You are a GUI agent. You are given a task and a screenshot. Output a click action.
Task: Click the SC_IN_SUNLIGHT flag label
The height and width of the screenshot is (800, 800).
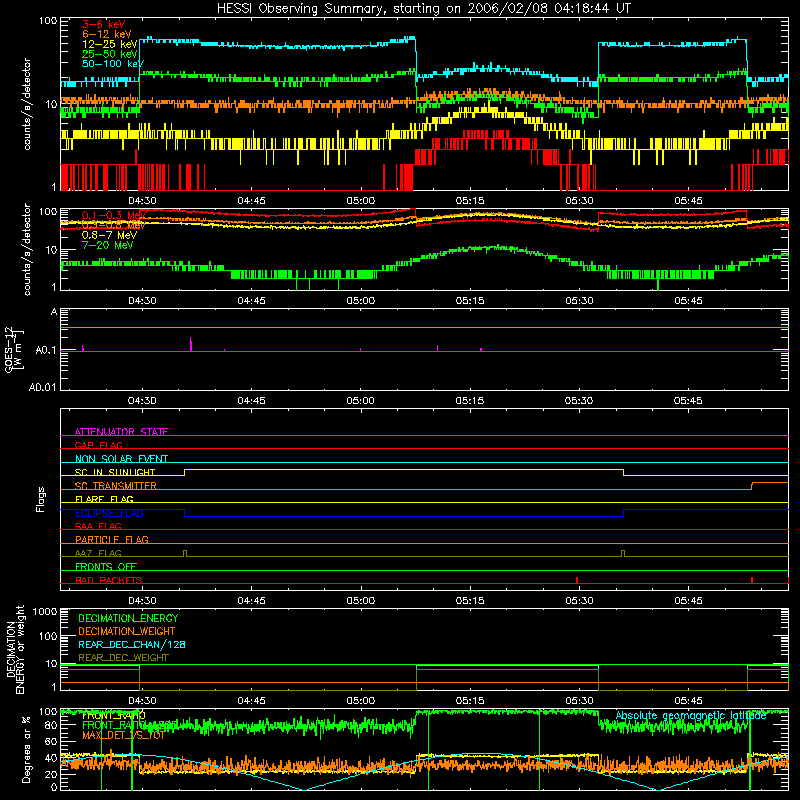[115, 472]
